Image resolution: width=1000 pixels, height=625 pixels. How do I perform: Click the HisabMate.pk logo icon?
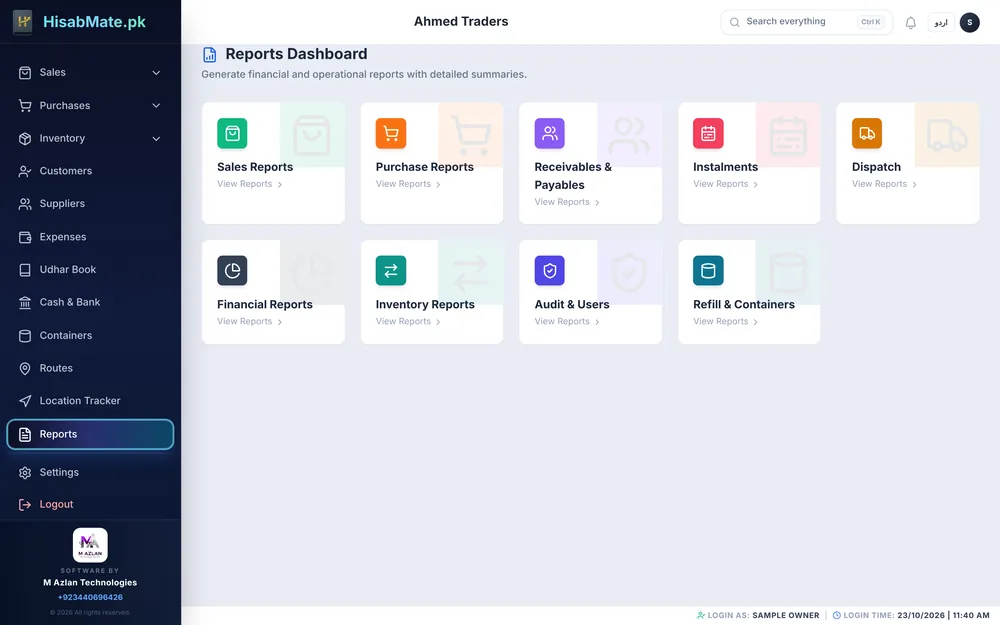point(24,22)
